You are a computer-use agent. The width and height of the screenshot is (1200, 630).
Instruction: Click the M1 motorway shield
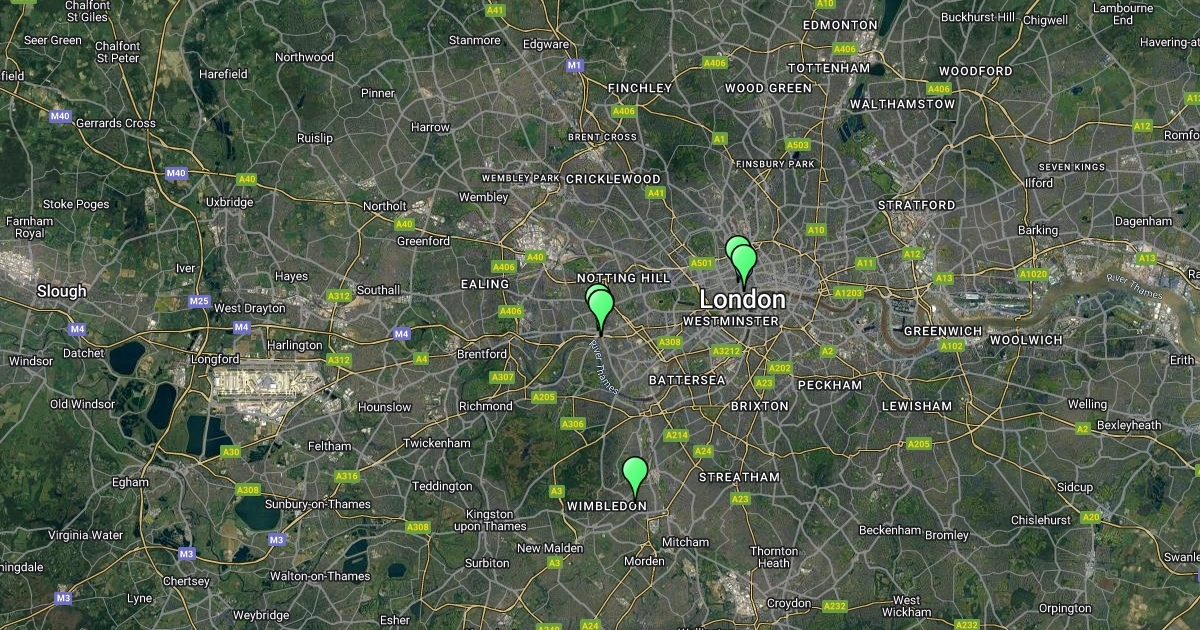click(574, 65)
